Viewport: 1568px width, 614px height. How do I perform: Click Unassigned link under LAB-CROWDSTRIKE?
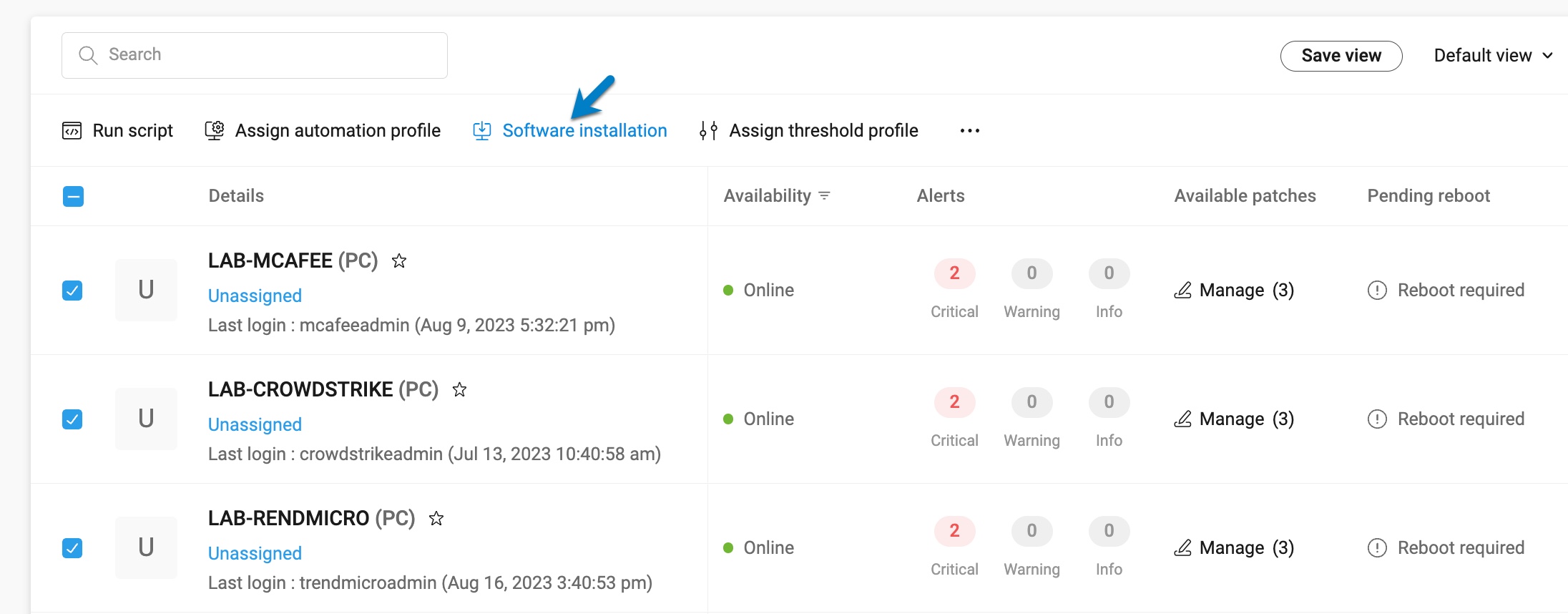pyautogui.click(x=255, y=424)
